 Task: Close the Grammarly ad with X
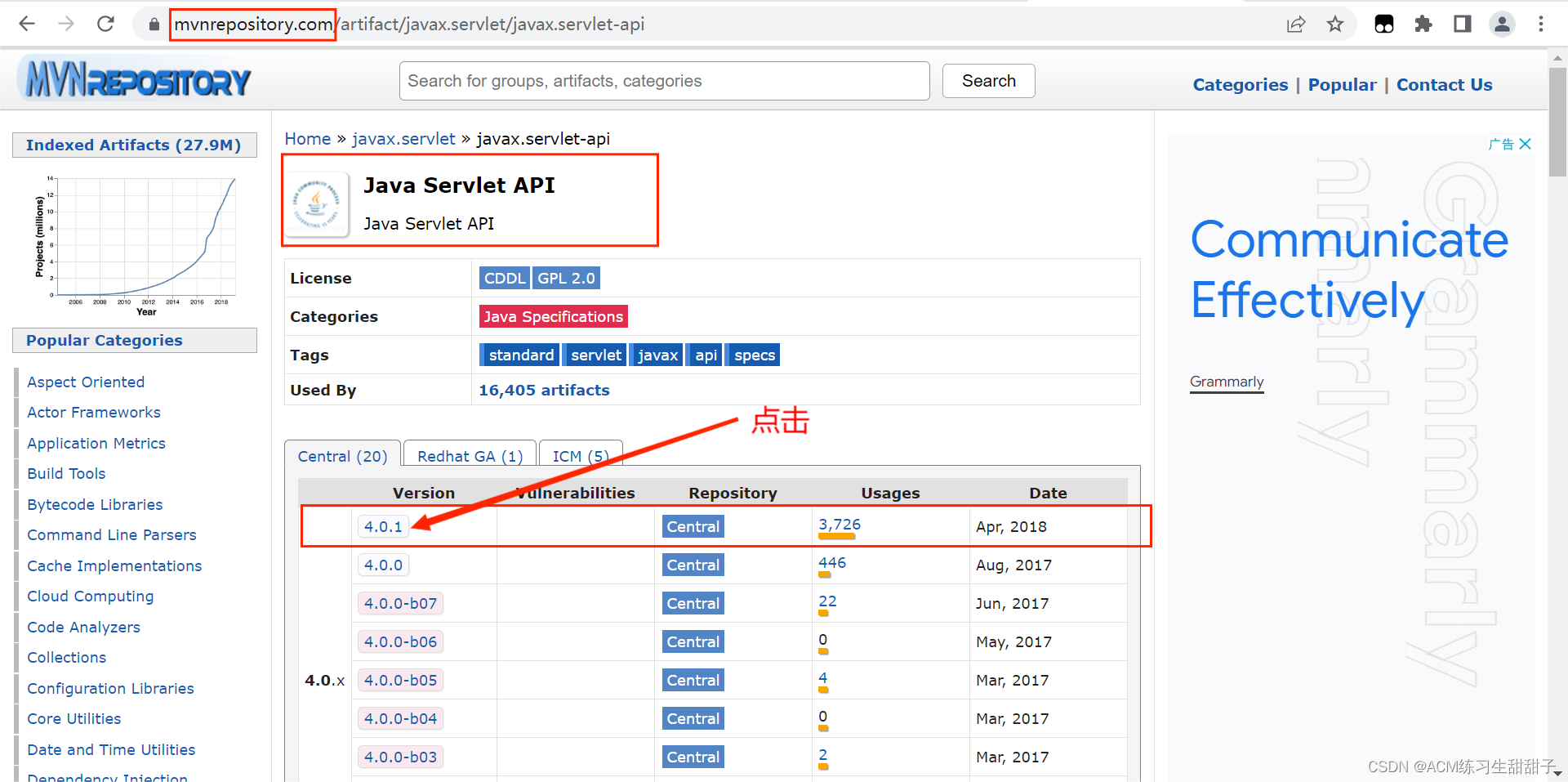(1525, 144)
